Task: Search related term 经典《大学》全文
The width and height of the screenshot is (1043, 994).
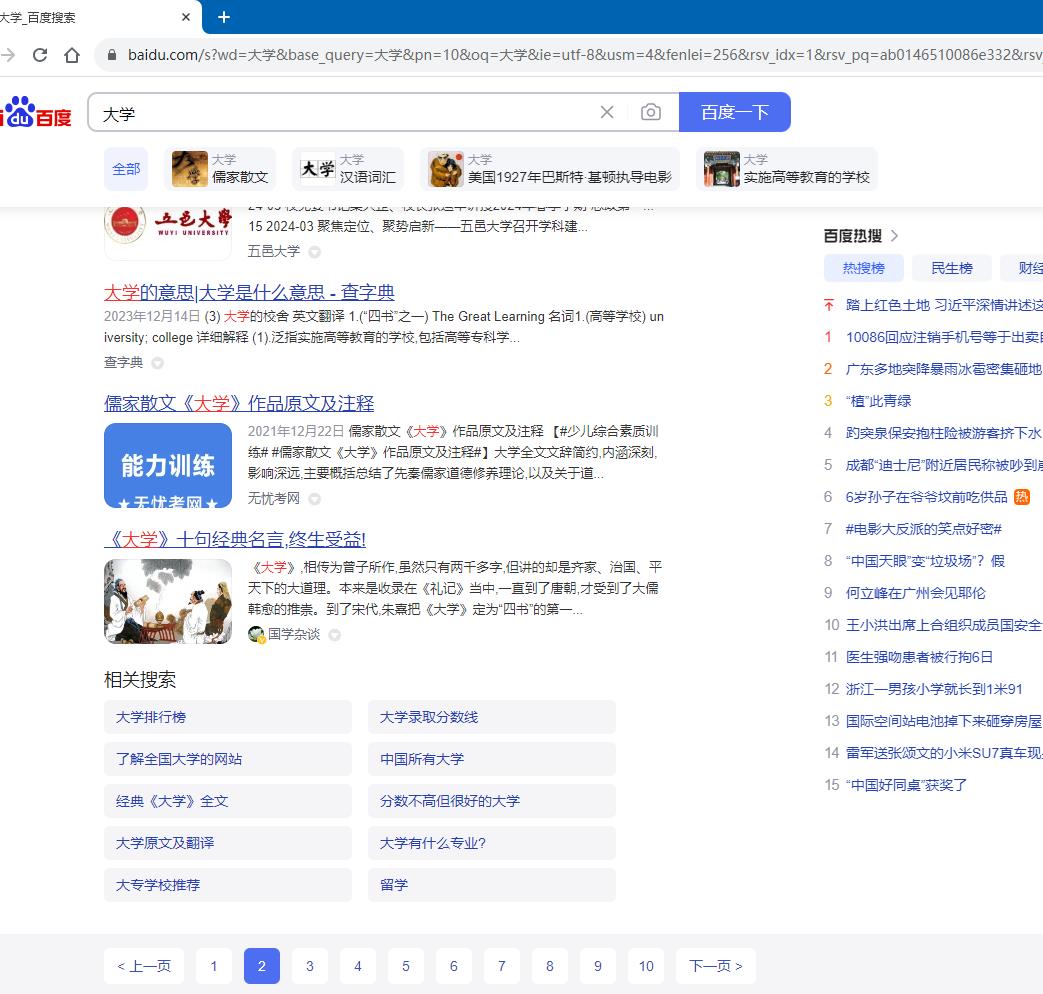Action: point(227,801)
